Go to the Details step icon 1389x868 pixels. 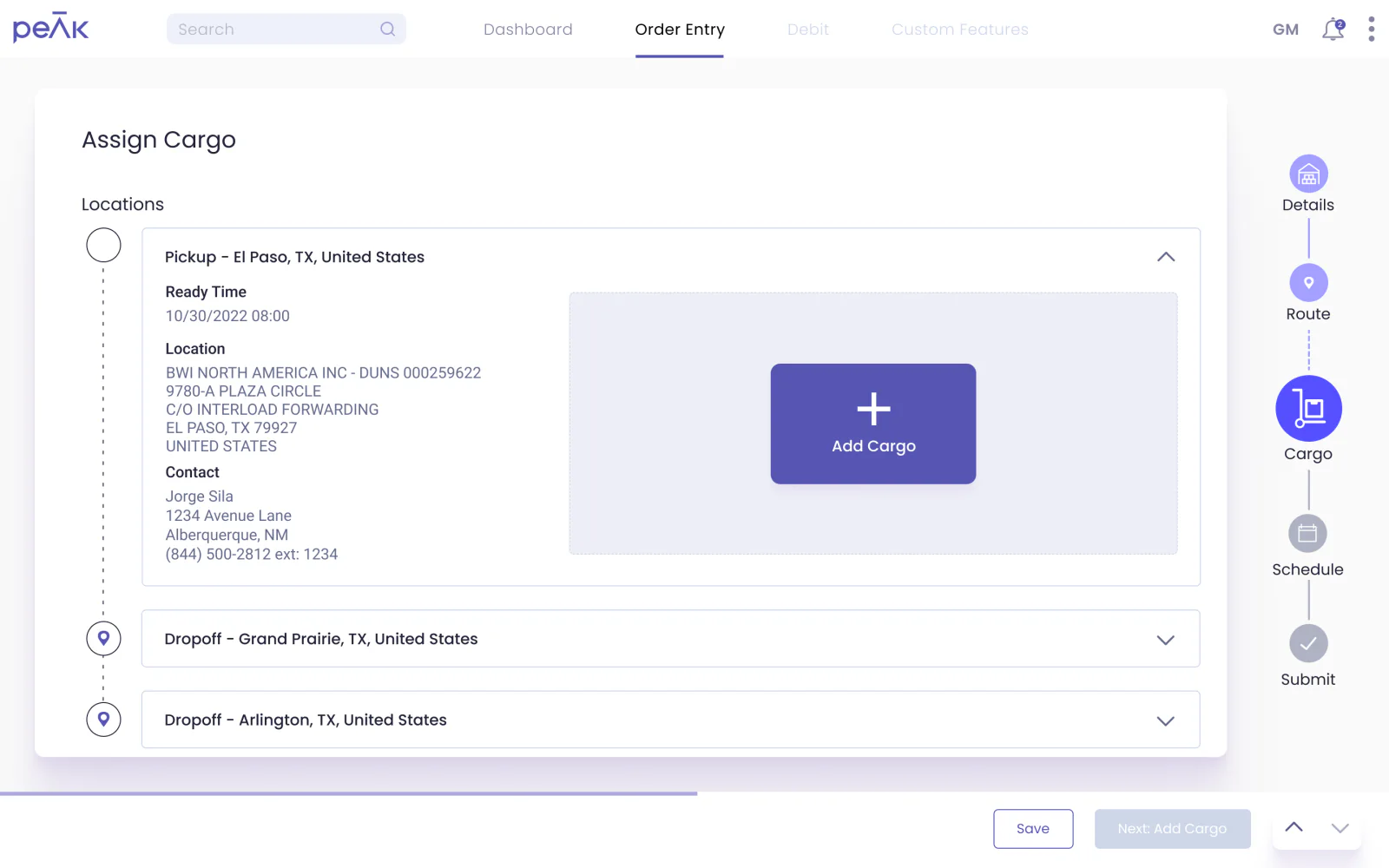(x=1308, y=174)
